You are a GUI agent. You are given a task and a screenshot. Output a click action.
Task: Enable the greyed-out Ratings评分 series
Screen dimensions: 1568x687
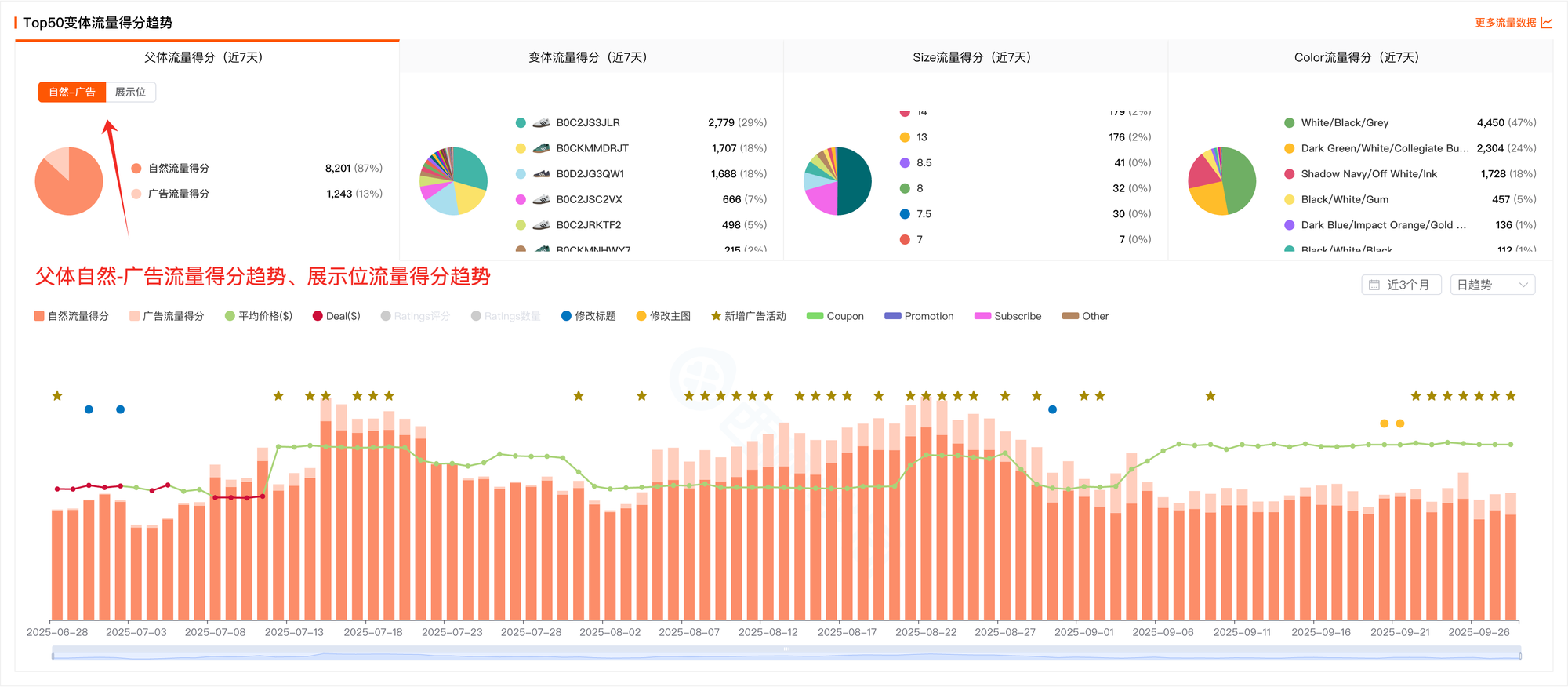[x=416, y=316]
